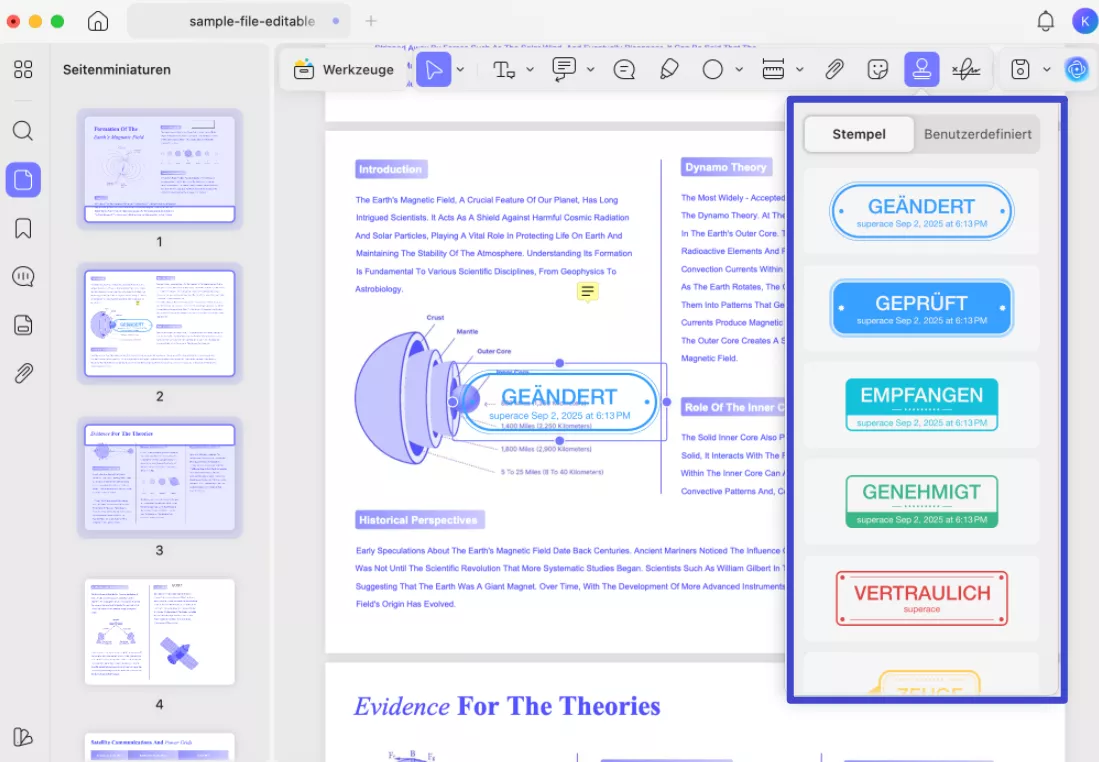Click the Seitenminiaturen panel title
The height and width of the screenshot is (762, 1099).
coord(117,69)
